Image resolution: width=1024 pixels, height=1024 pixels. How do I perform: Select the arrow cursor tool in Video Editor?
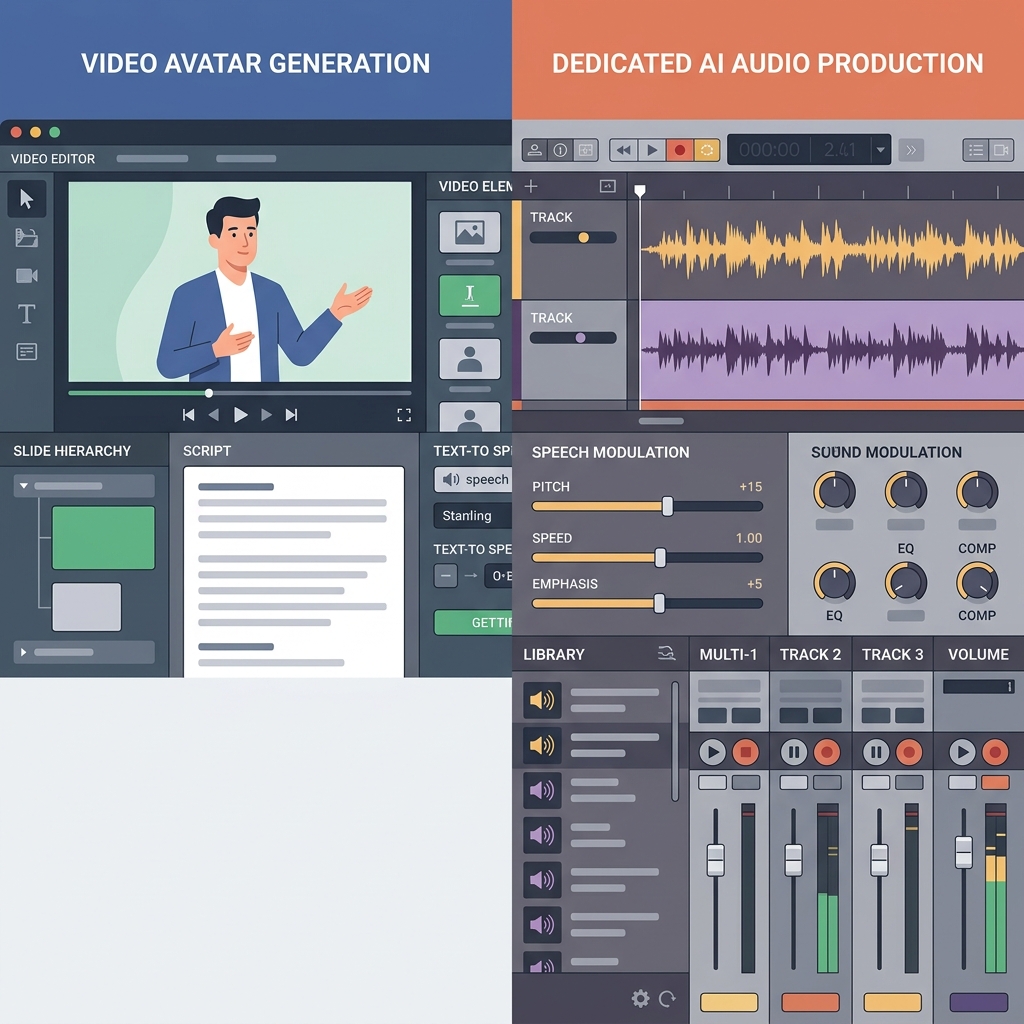tap(27, 199)
